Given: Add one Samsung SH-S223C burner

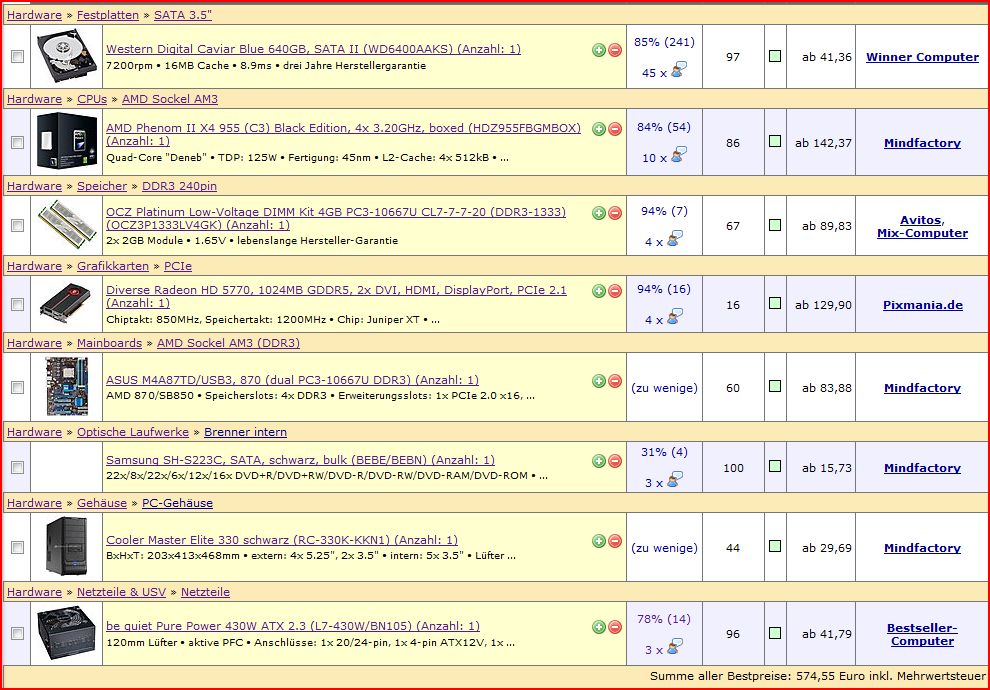Looking at the screenshot, I should [x=599, y=461].
